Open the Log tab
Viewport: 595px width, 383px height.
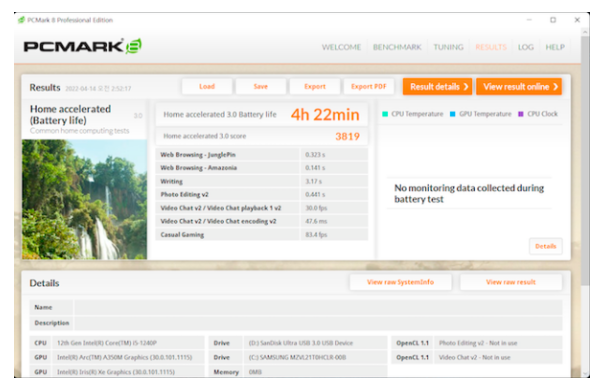pos(526,47)
